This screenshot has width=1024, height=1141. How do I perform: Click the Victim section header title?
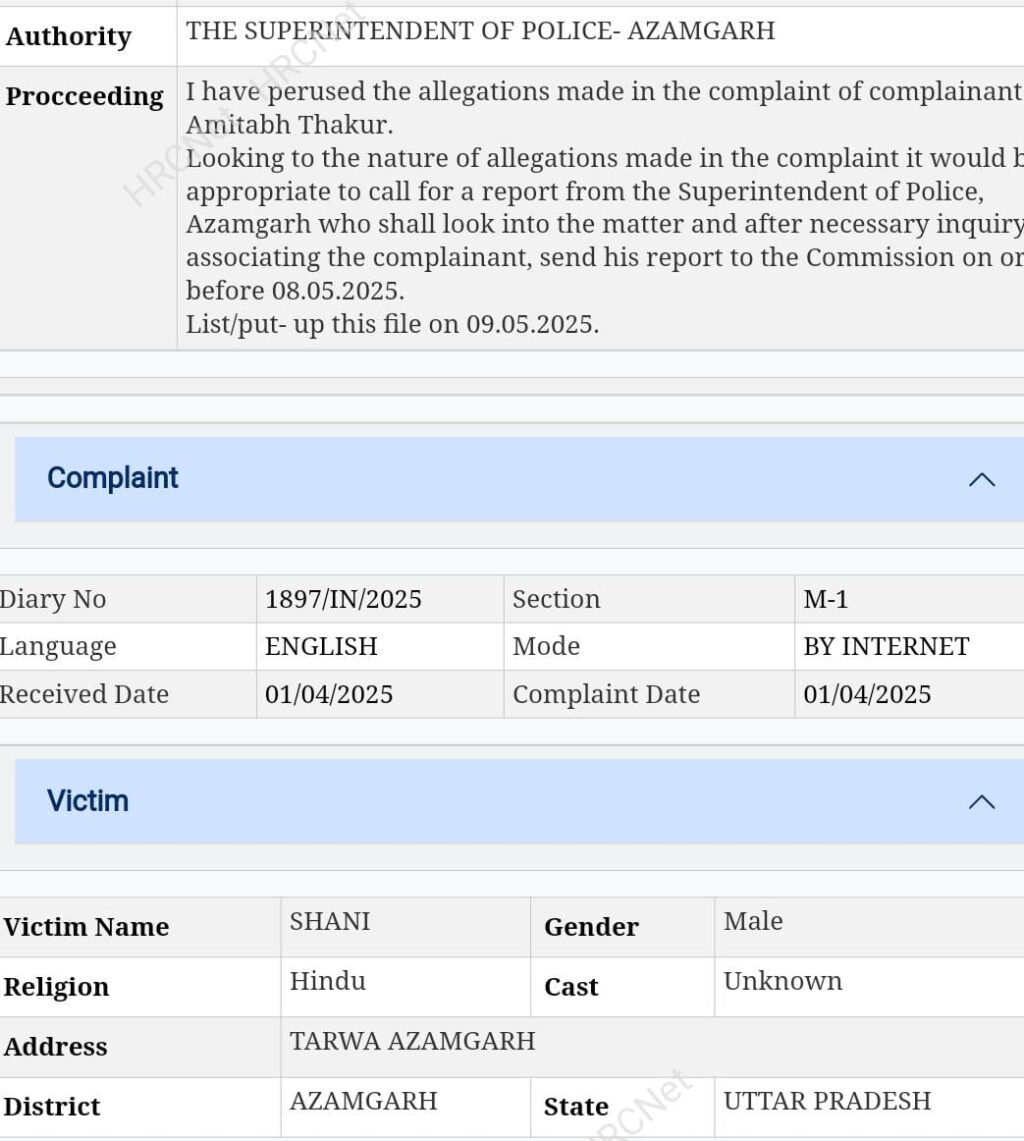pyautogui.click(x=88, y=801)
